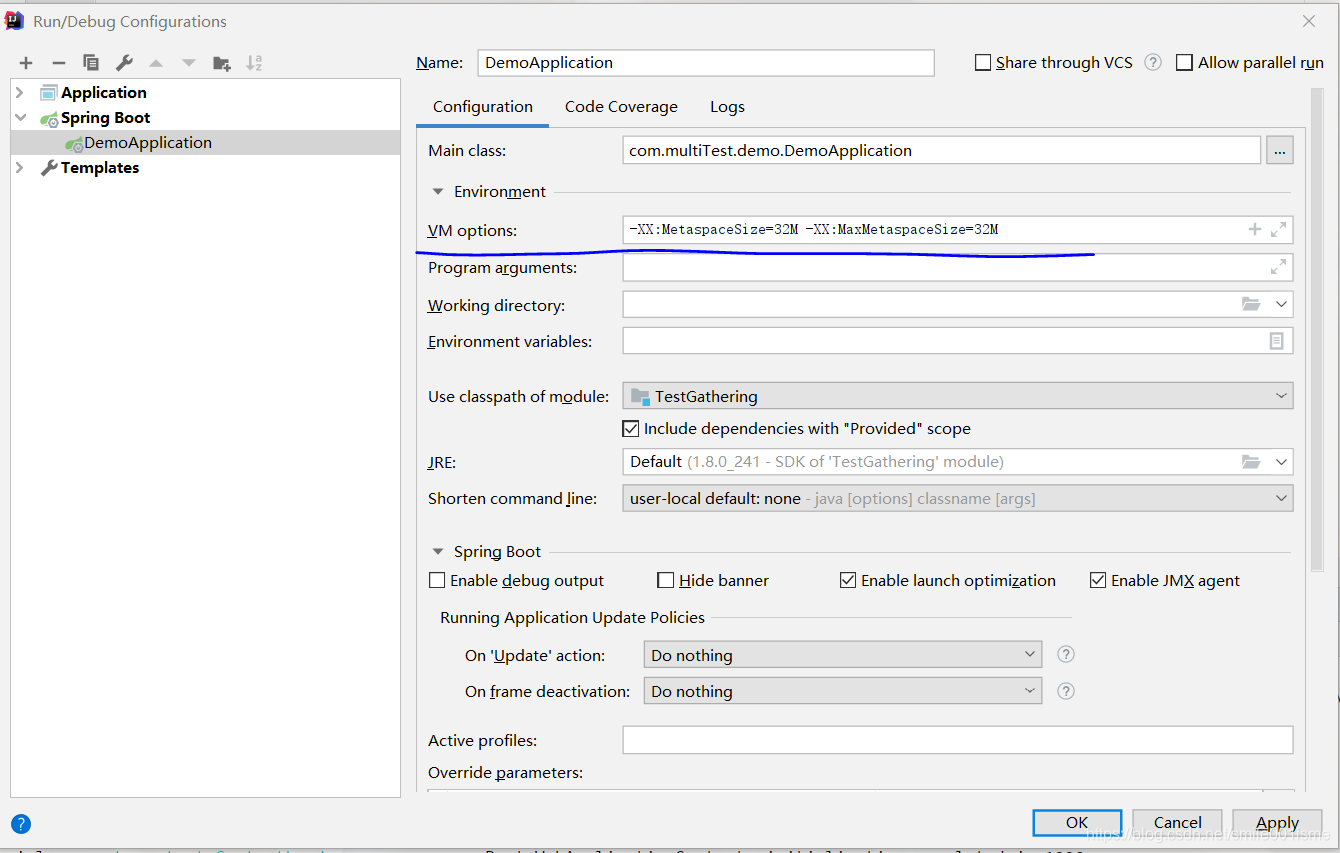The height and width of the screenshot is (853, 1340).
Task: Collapse Spring Boot tree node
Action: tap(20, 117)
